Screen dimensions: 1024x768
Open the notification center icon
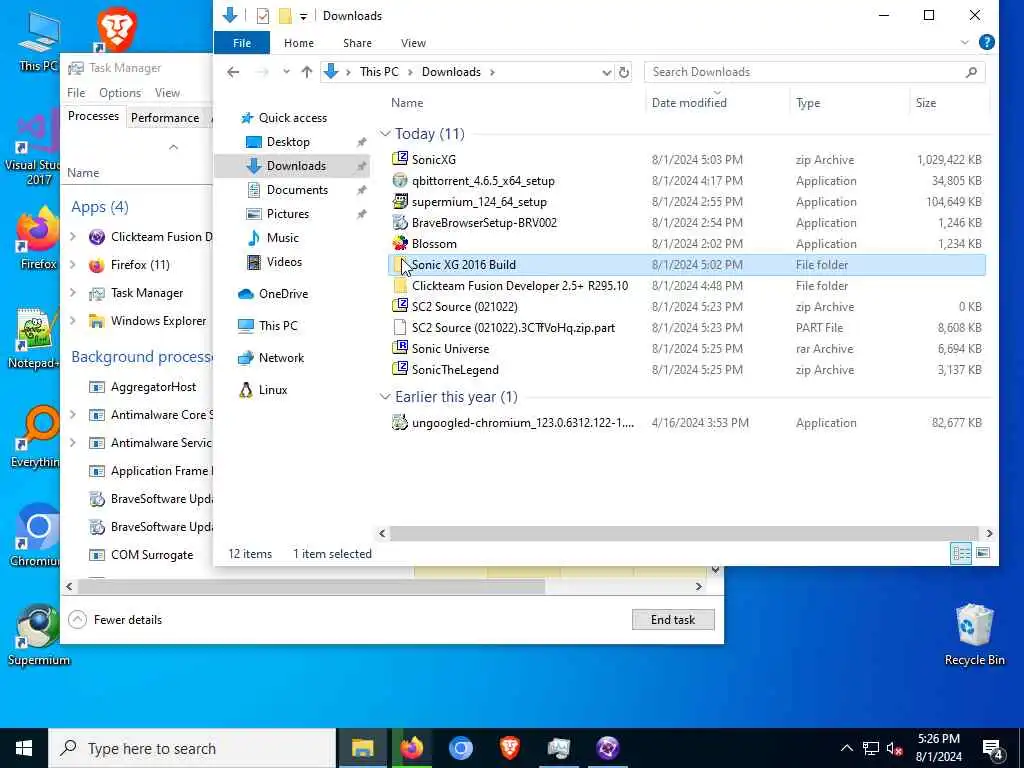[993, 748]
